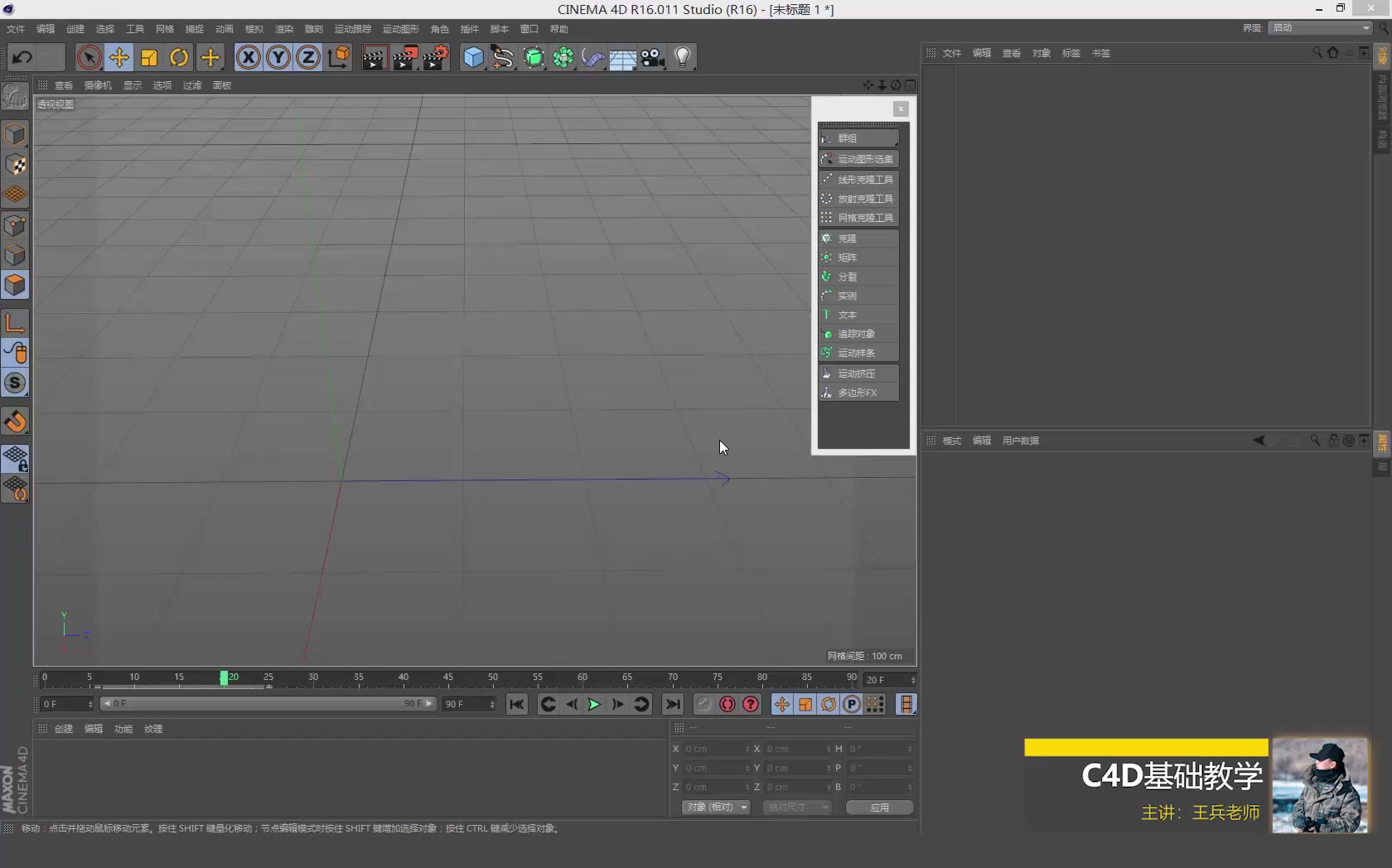The width and height of the screenshot is (1392, 868).
Task: Switch to polygons mode
Action: [x=15, y=285]
